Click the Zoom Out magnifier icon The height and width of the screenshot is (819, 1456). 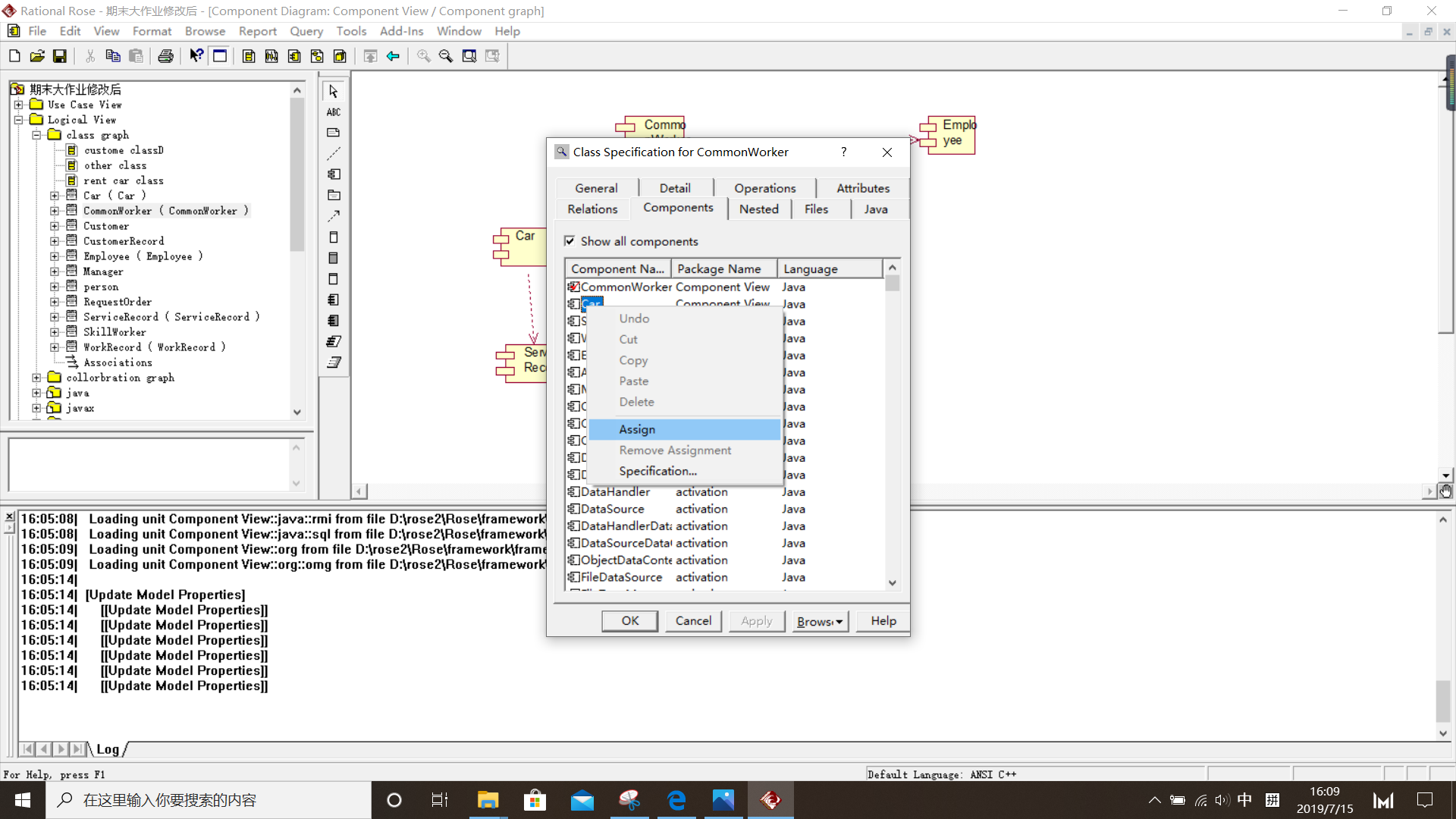click(x=446, y=56)
